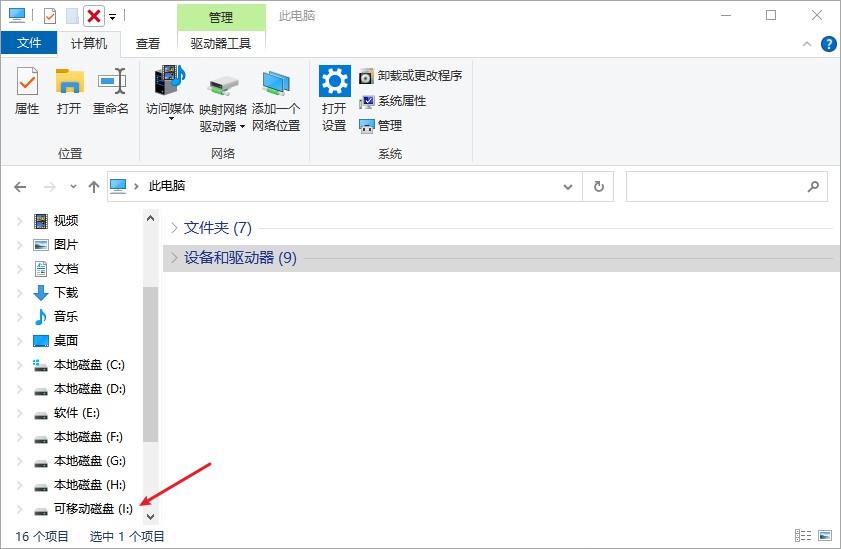Expand 本地磁盘 (C:) tree node

[20, 365]
